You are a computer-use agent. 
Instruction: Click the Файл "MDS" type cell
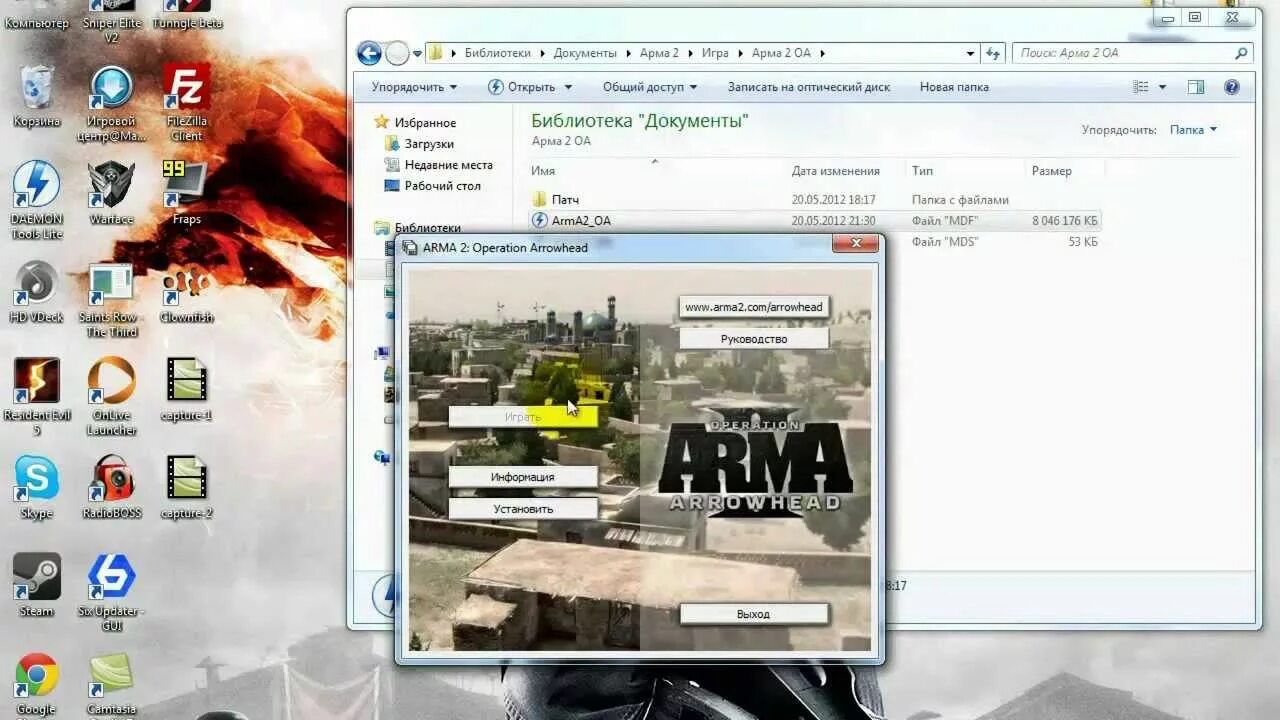945,242
